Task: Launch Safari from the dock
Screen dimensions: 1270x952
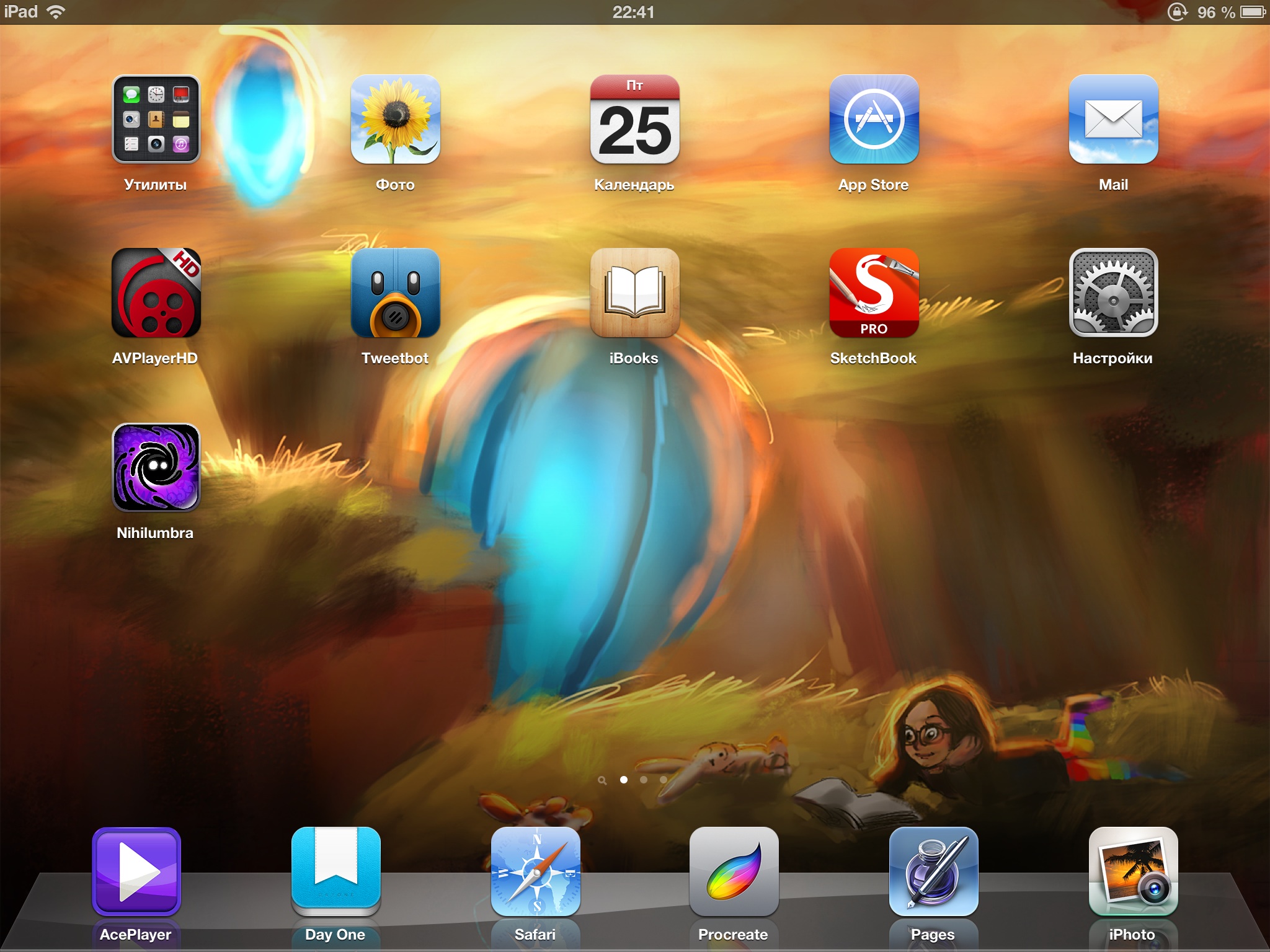Action: click(536, 871)
